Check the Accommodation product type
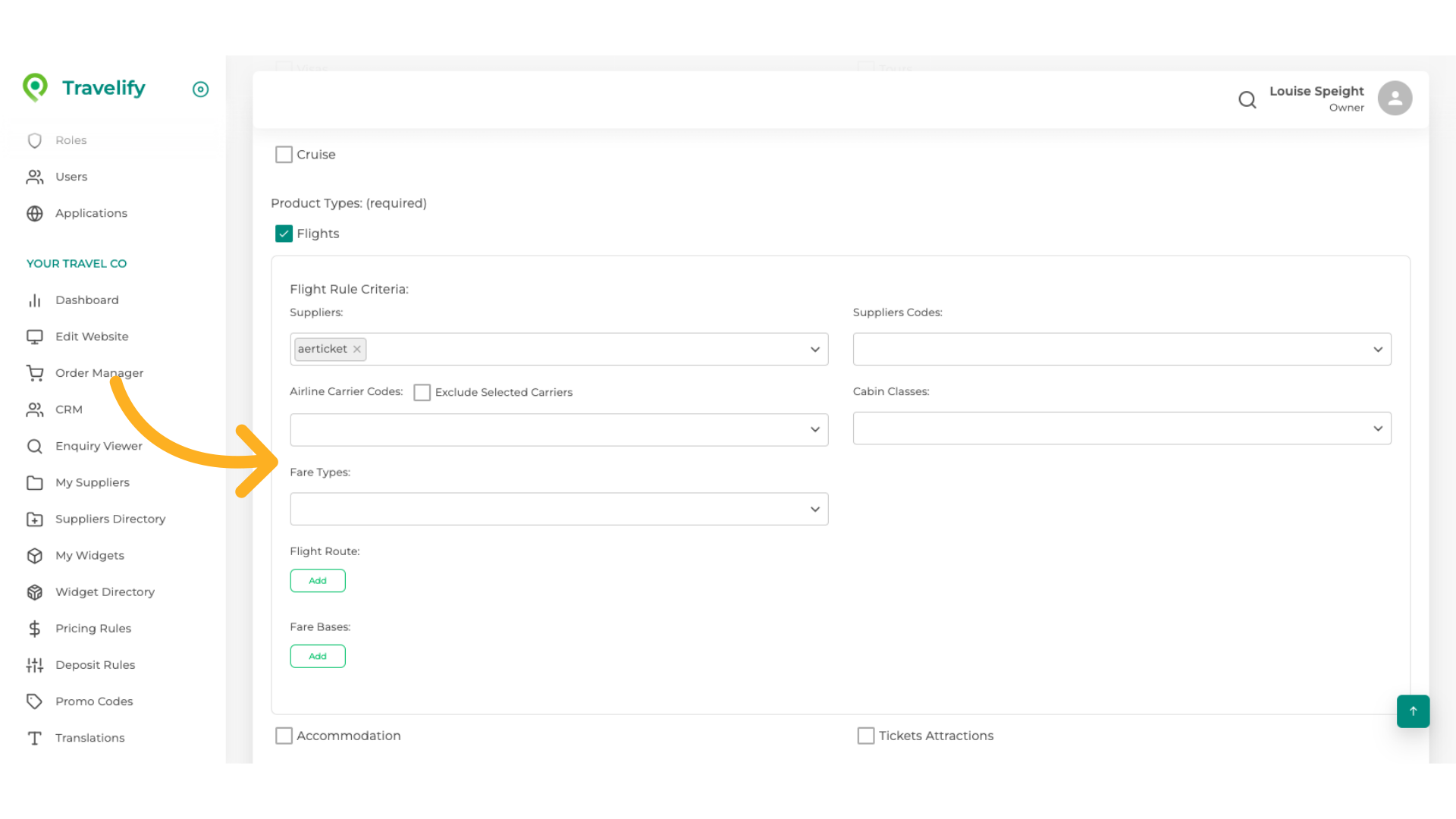The width and height of the screenshot is (1456, 819). pyautogui.click(x=284, y=735)
